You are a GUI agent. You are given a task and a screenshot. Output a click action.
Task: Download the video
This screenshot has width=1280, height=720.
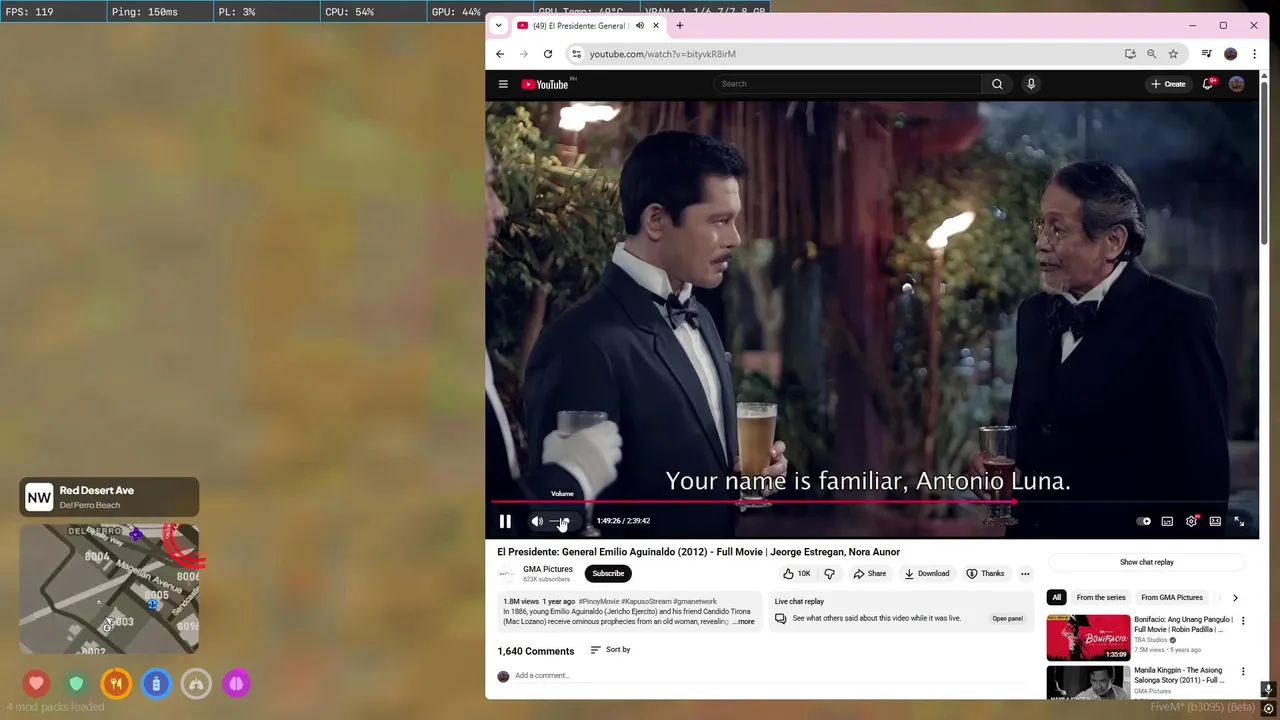pyautogui.click(x=927, y=573)
